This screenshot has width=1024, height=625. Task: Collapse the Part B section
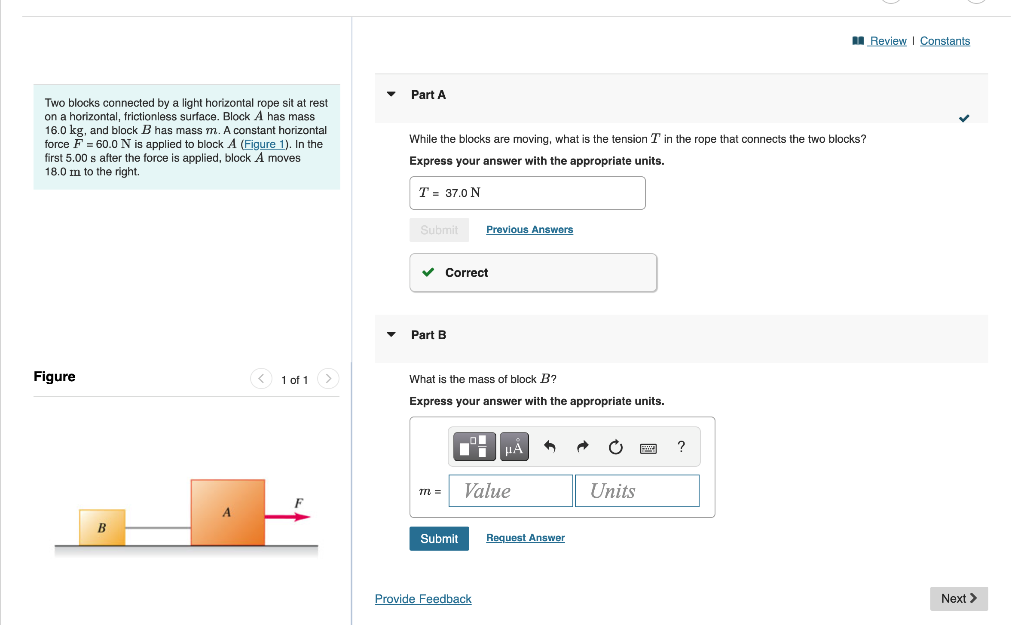[x=390, y=335]
